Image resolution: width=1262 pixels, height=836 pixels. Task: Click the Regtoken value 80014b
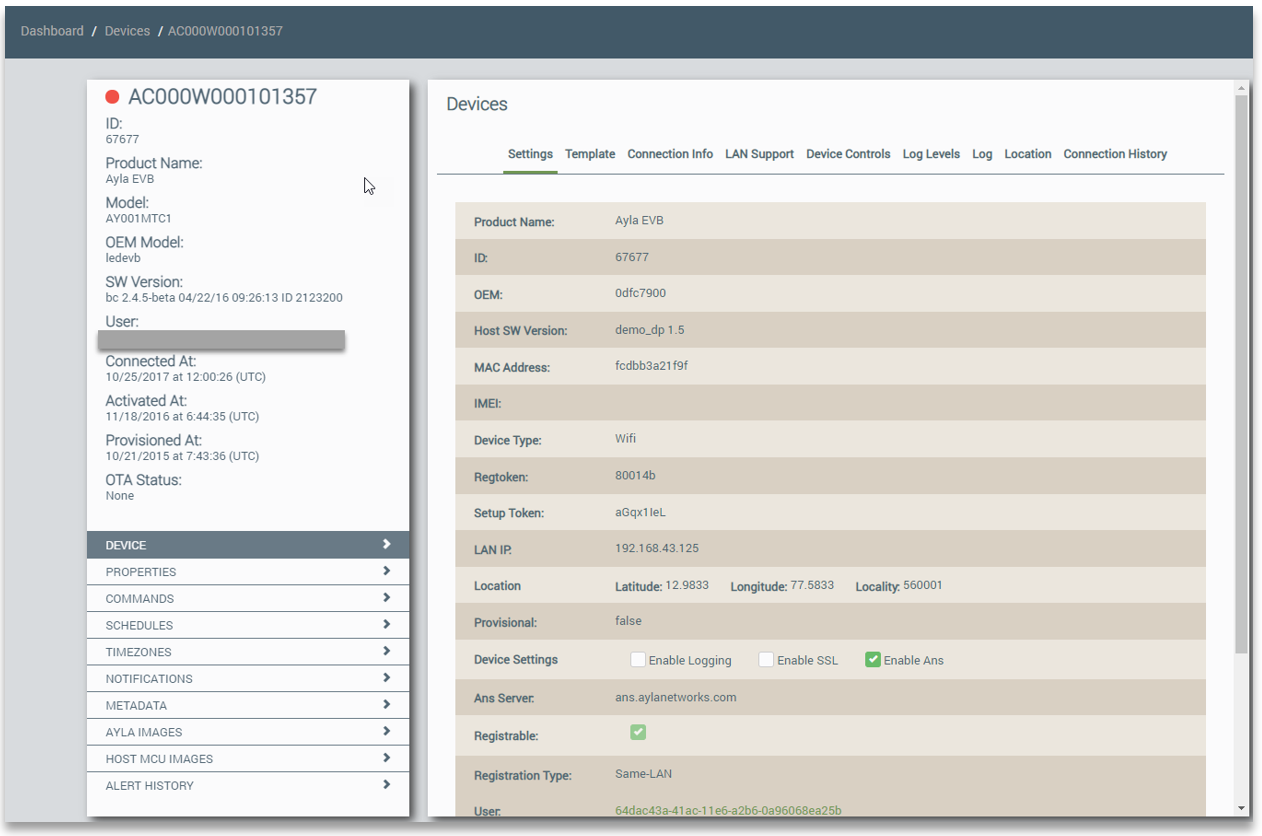click(x=635, y=476)
